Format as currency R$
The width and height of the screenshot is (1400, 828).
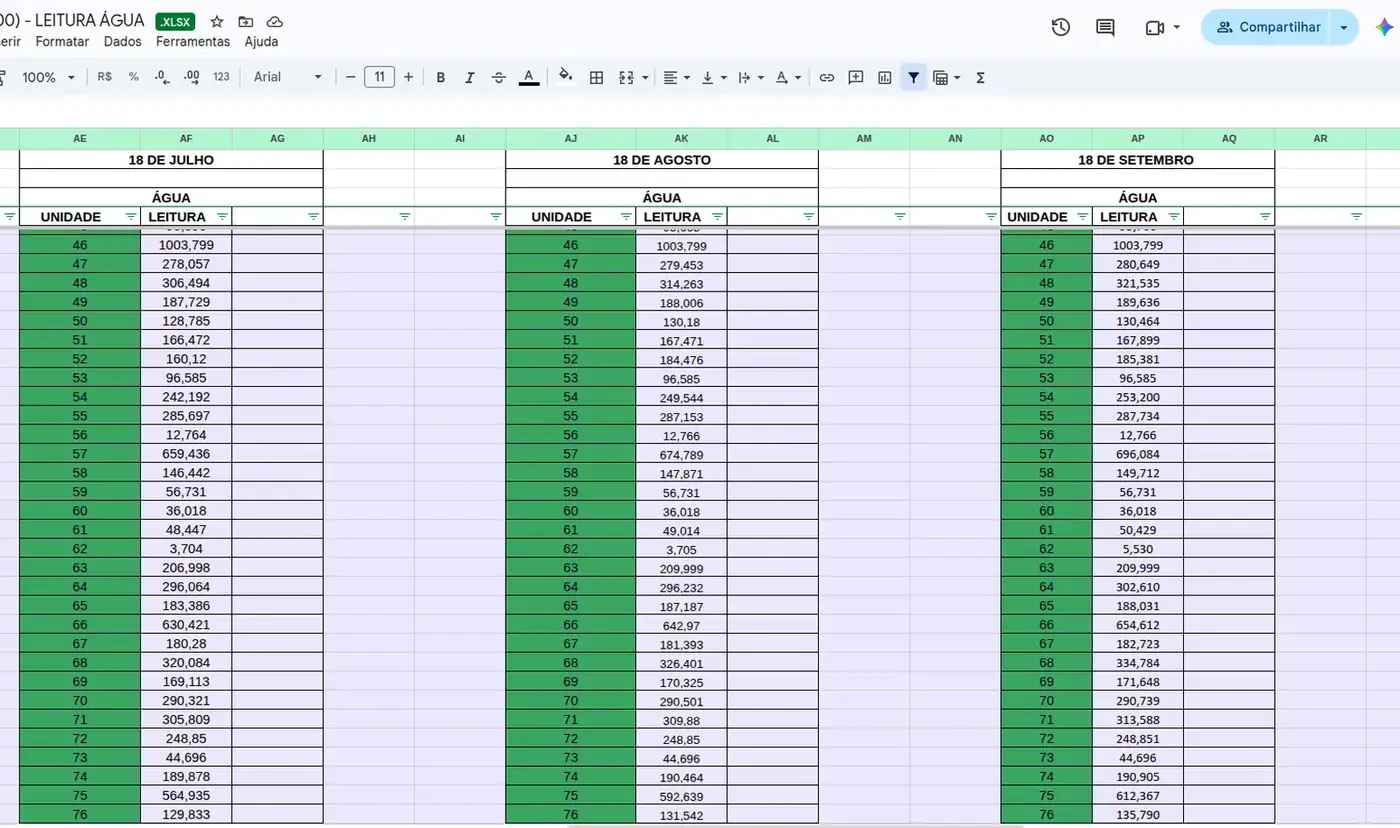[x=105, y=77]
